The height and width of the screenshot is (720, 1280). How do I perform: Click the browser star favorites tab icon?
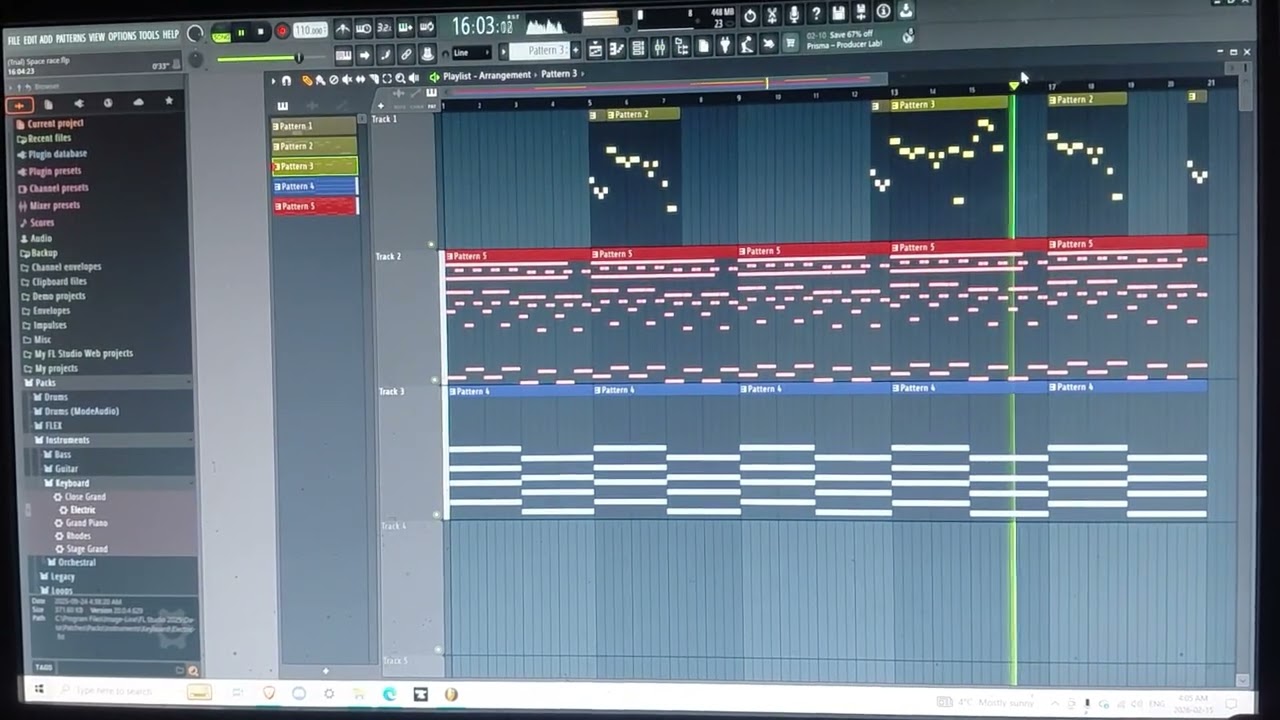click(168, 101)
